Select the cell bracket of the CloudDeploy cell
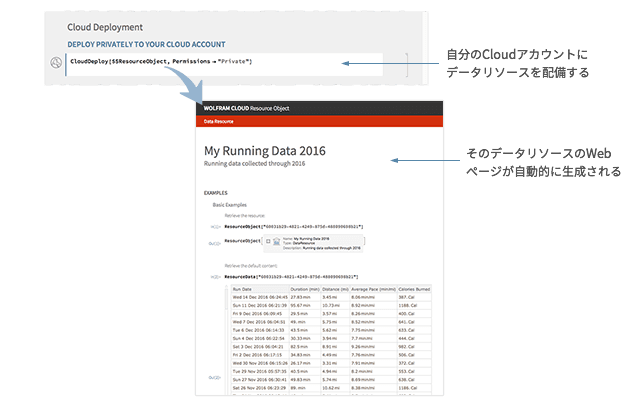638x416 pixels. point(406,64)
